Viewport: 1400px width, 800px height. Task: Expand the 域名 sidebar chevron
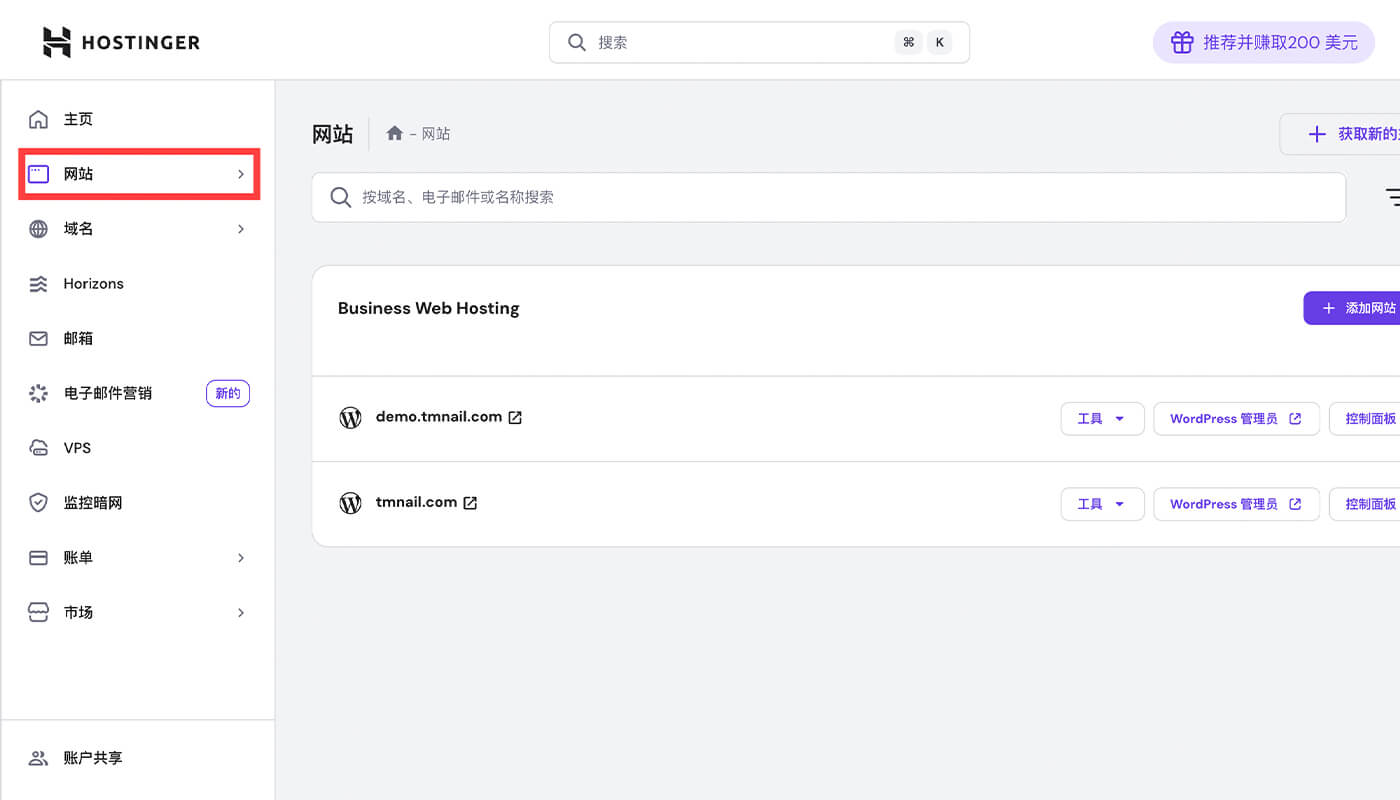pyautogui.click(x=241, y=229)
